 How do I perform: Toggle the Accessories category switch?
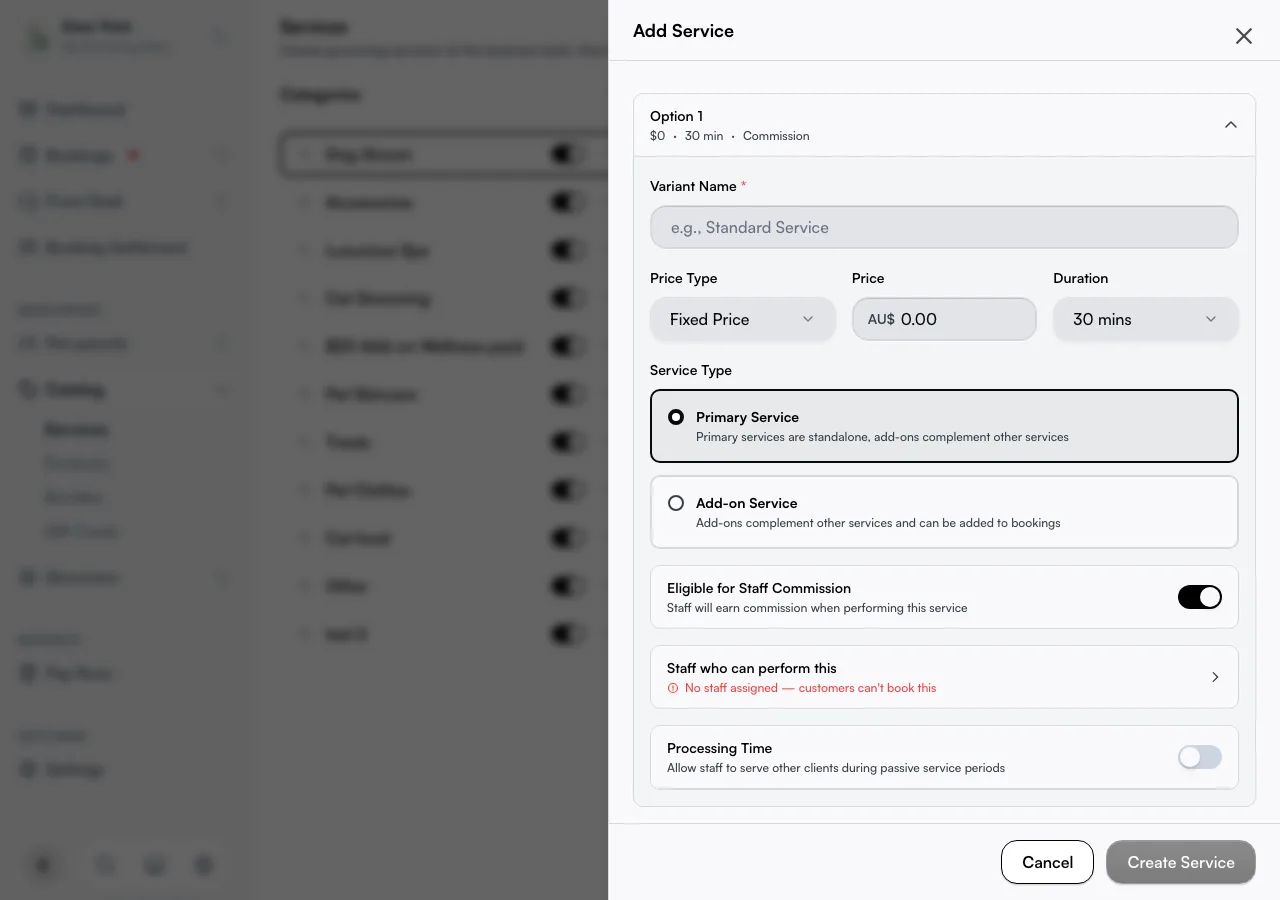tap(568, 202)
